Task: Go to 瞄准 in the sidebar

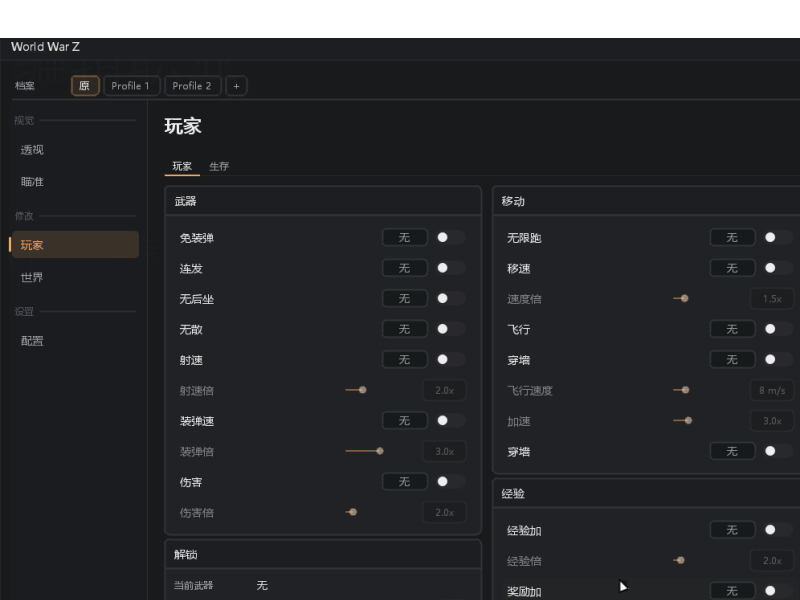Action: 75,182
